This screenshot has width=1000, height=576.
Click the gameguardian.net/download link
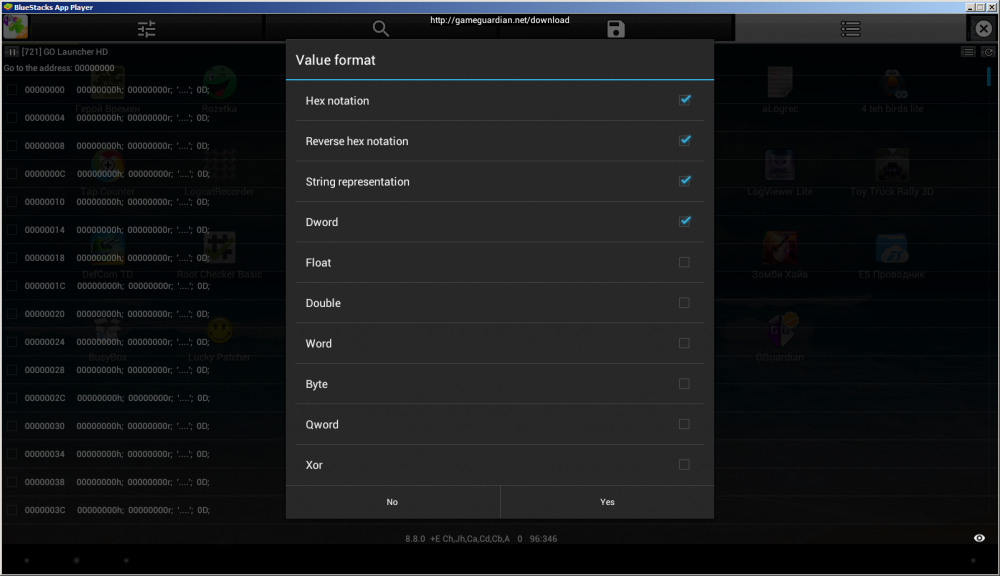click(x=499, y=20)
